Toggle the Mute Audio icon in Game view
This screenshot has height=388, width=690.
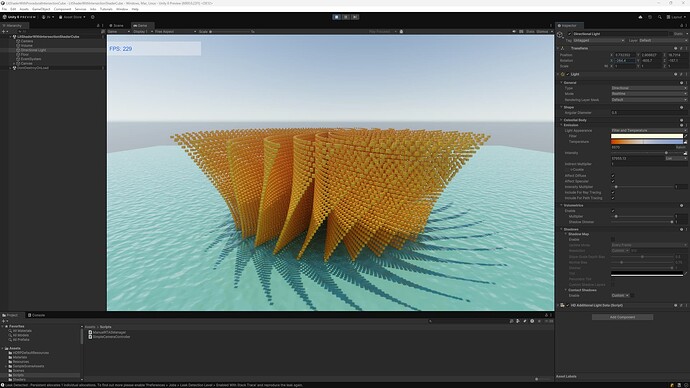(x=514, y=32)
